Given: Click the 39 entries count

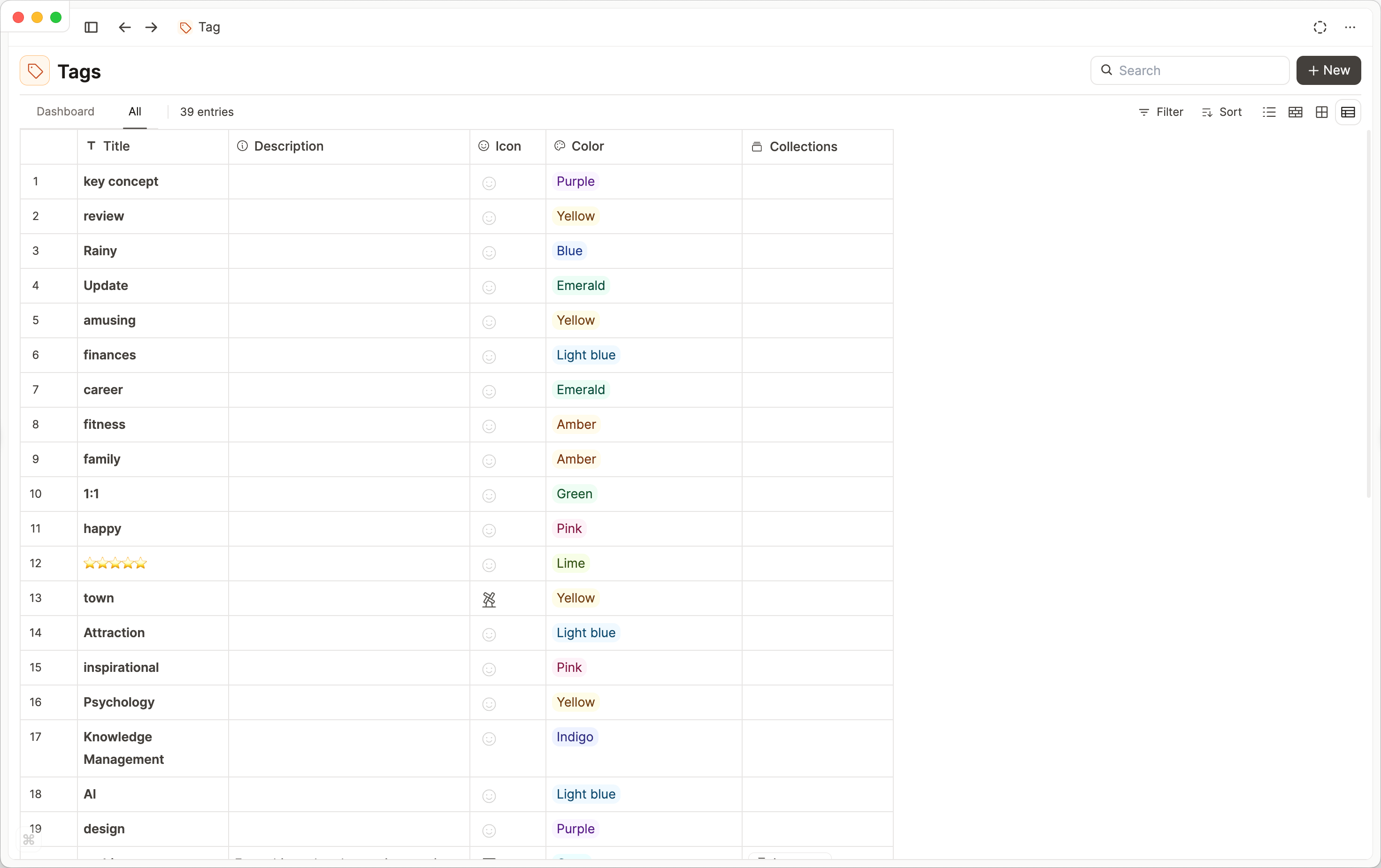Looking at the screenshot, I should [x=207, y=112].
